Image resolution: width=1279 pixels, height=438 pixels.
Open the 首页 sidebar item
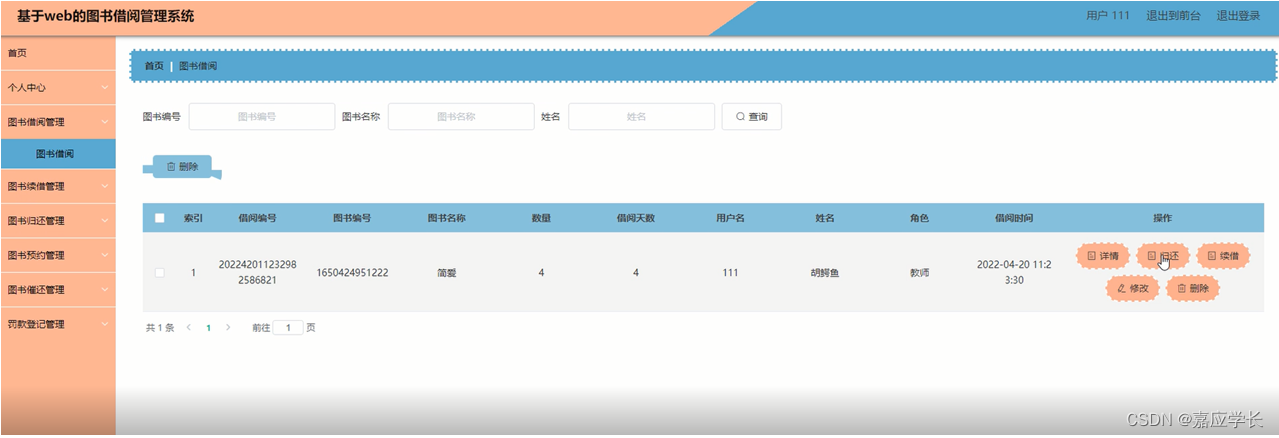tap(58, 53)
